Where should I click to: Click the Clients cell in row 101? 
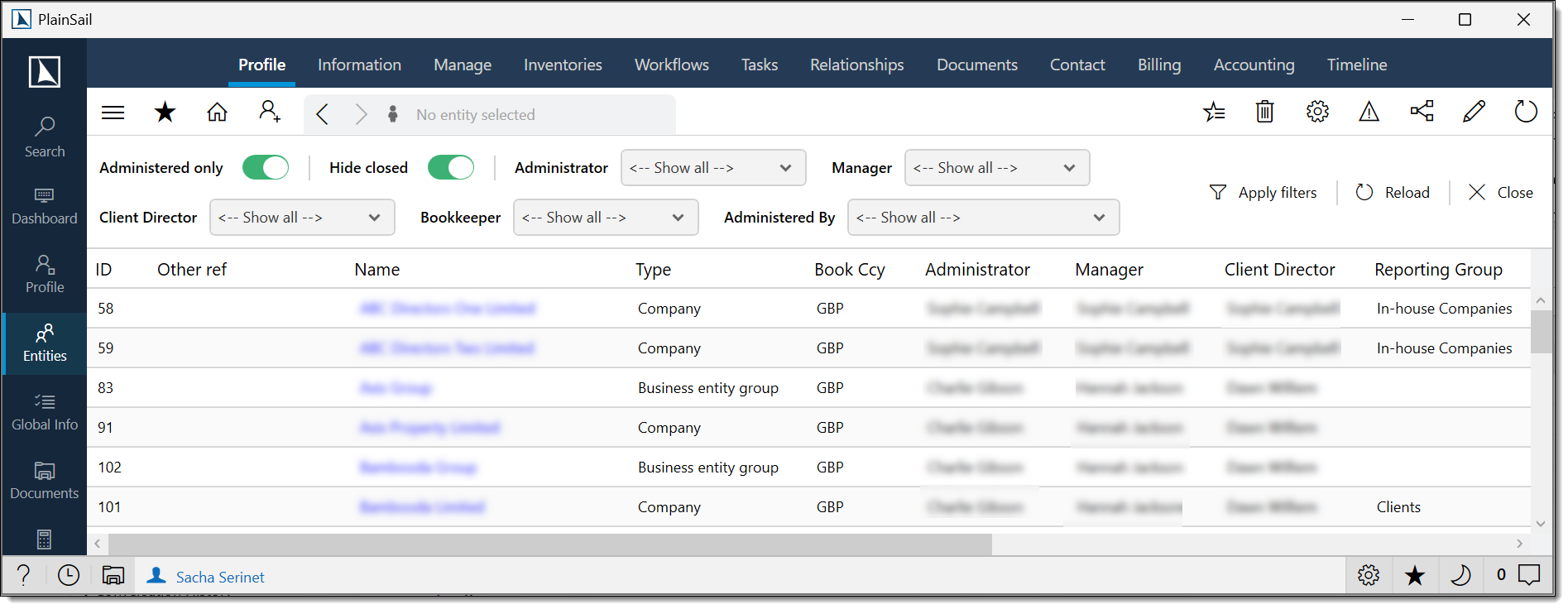click(x=1398, y=507)
